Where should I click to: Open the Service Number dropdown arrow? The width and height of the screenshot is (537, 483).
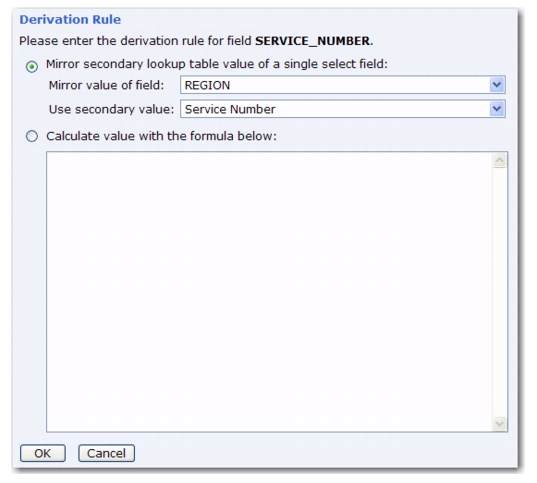point(497,109)
